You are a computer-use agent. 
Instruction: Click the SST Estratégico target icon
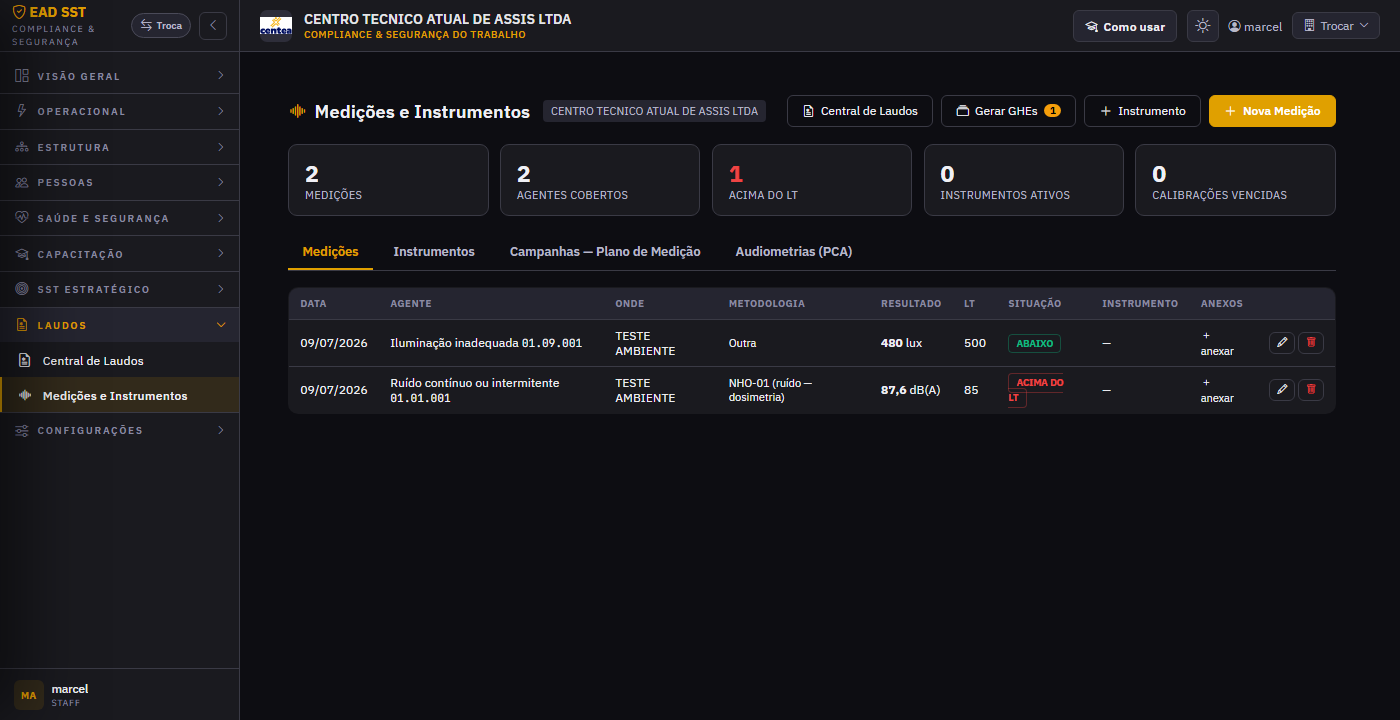coord(22,289)
